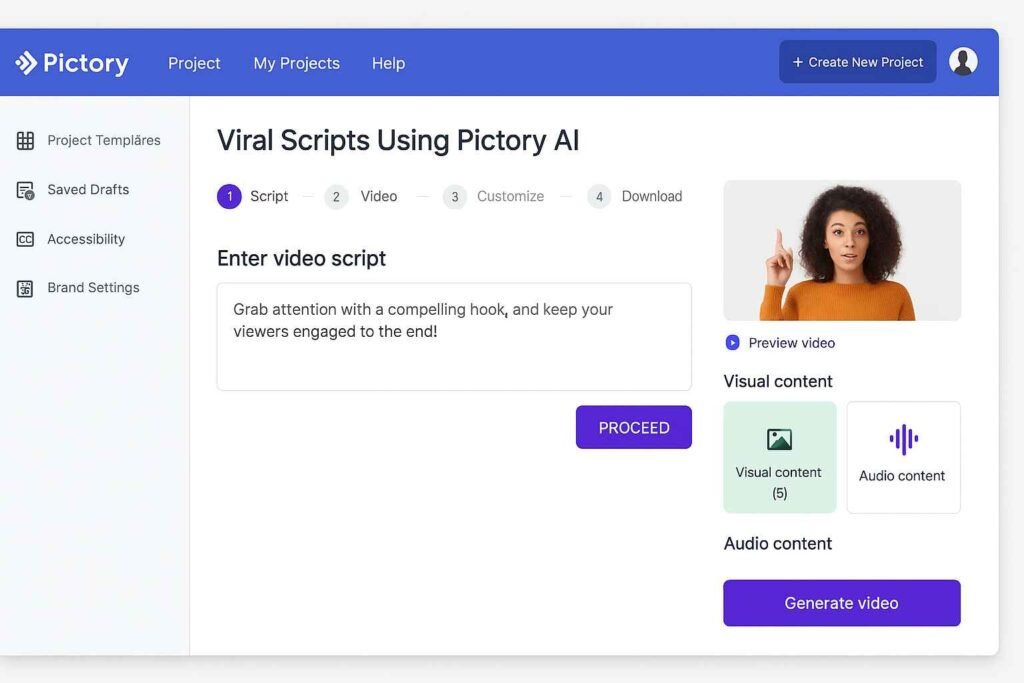
Task: Click the PROCEED button
Action: pyautogui.click(x=633, y=427)
